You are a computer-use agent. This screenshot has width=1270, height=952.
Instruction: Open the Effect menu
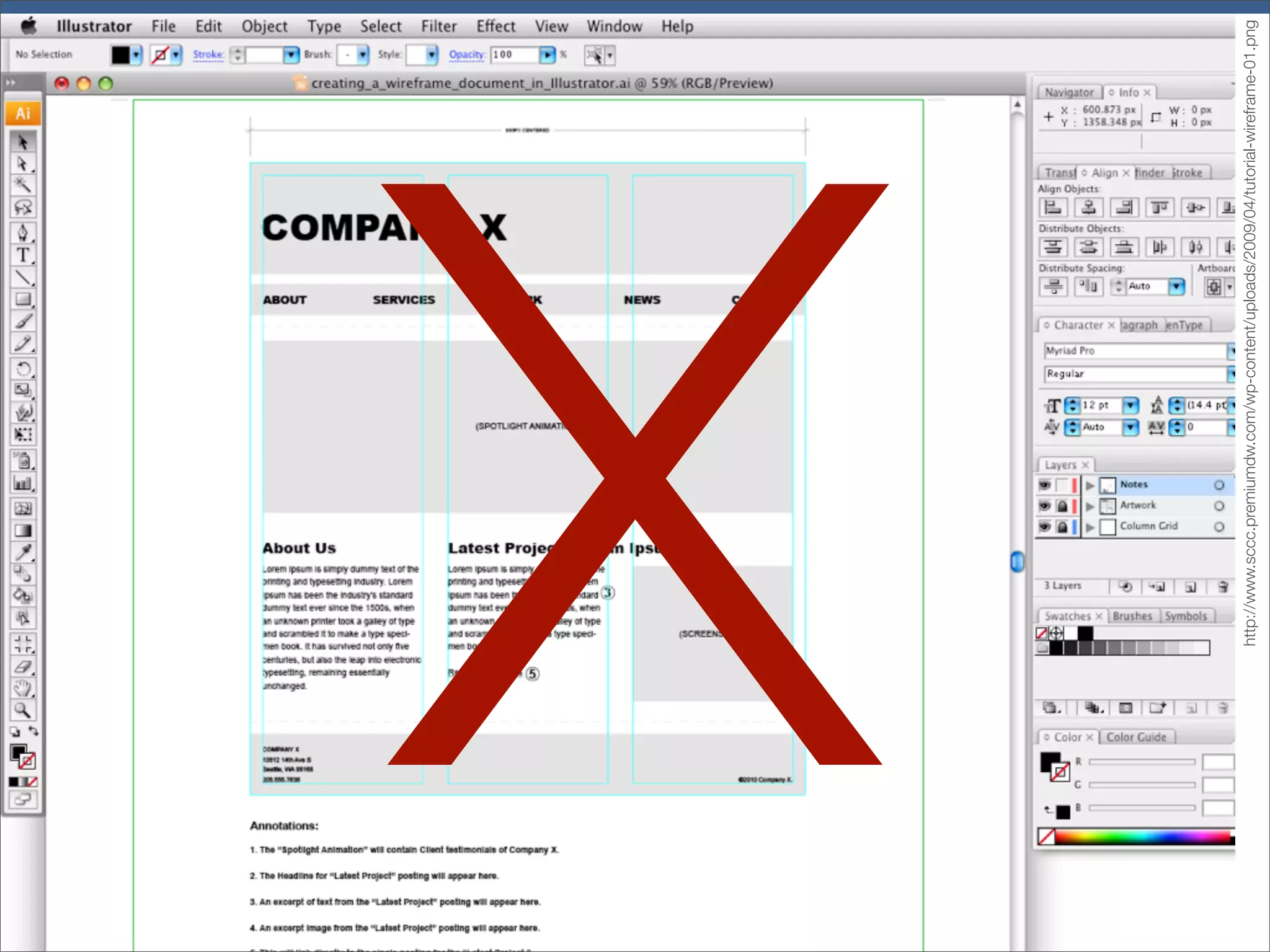click(x=495, y=26)
